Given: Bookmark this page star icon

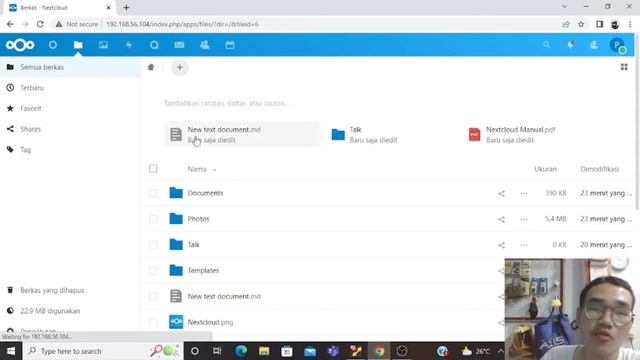Looking at the screenshot, I should click(581, 24).
